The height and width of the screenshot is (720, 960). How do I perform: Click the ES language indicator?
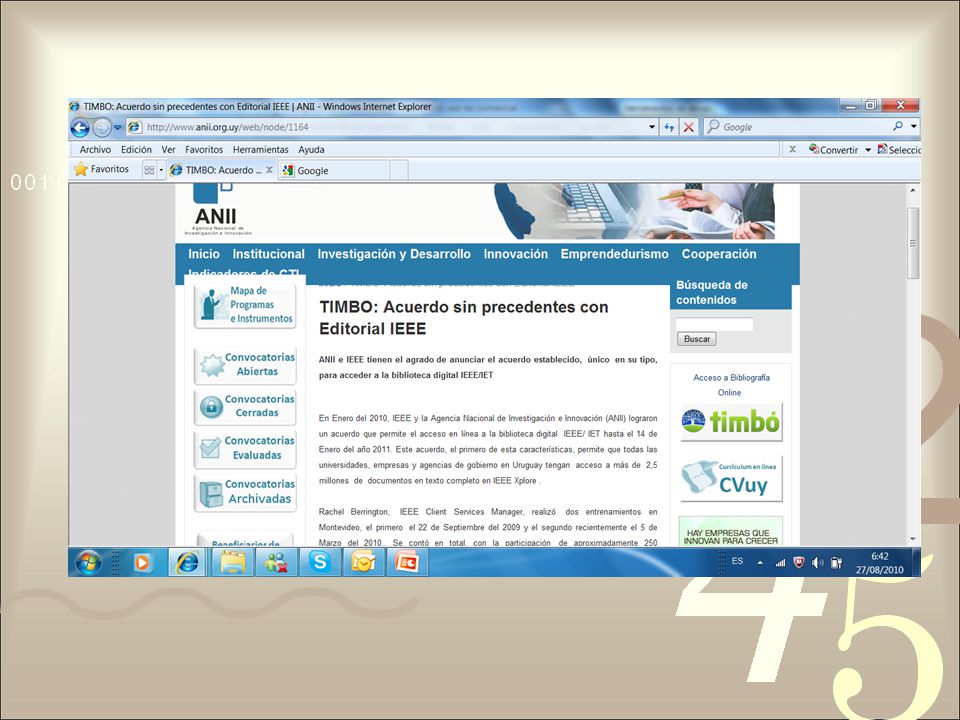737,561
